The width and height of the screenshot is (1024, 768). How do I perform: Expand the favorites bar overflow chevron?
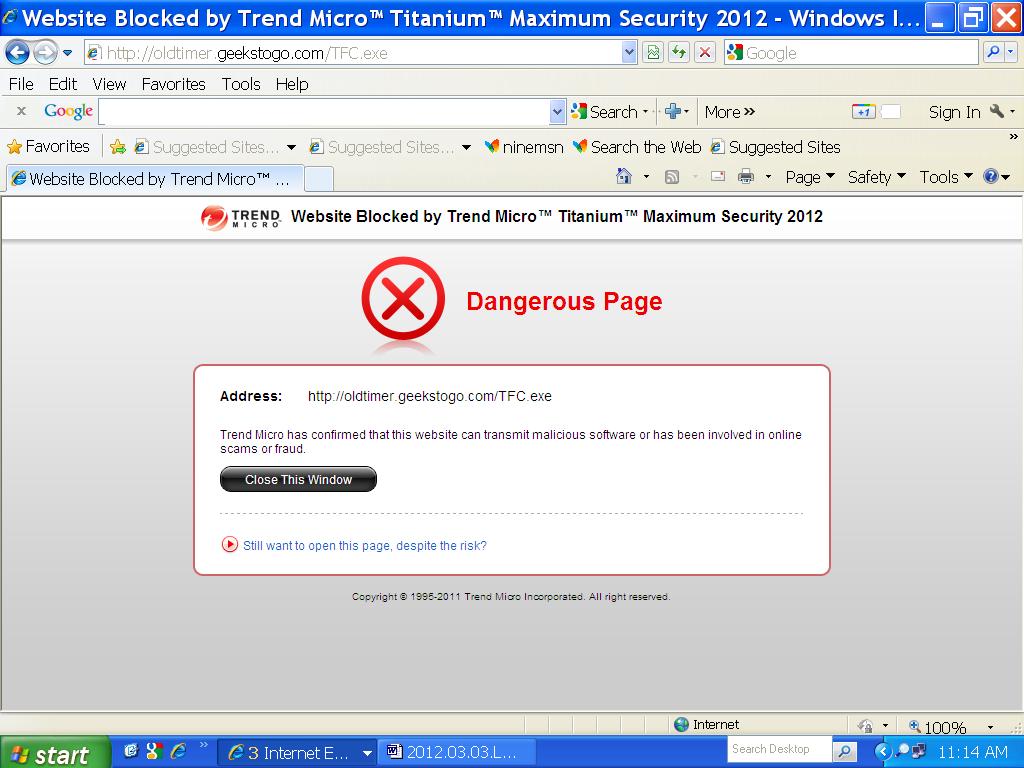pos(1013,137)
